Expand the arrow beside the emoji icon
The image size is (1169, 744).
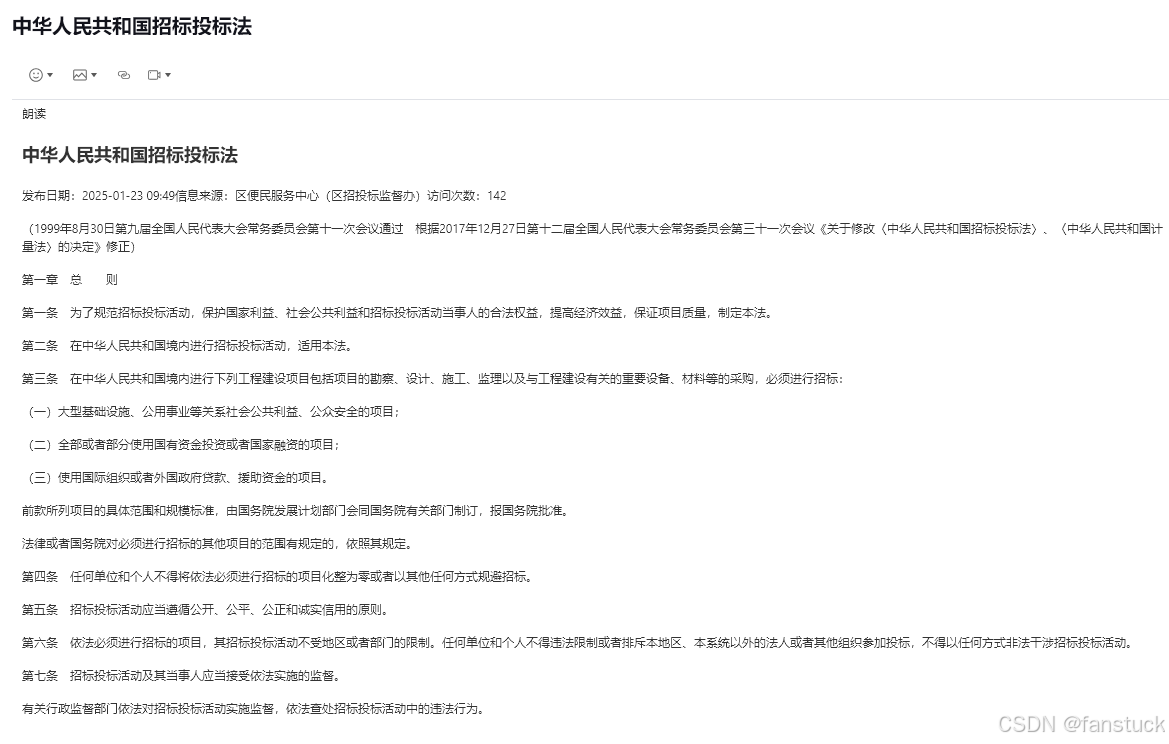point(50,75)
